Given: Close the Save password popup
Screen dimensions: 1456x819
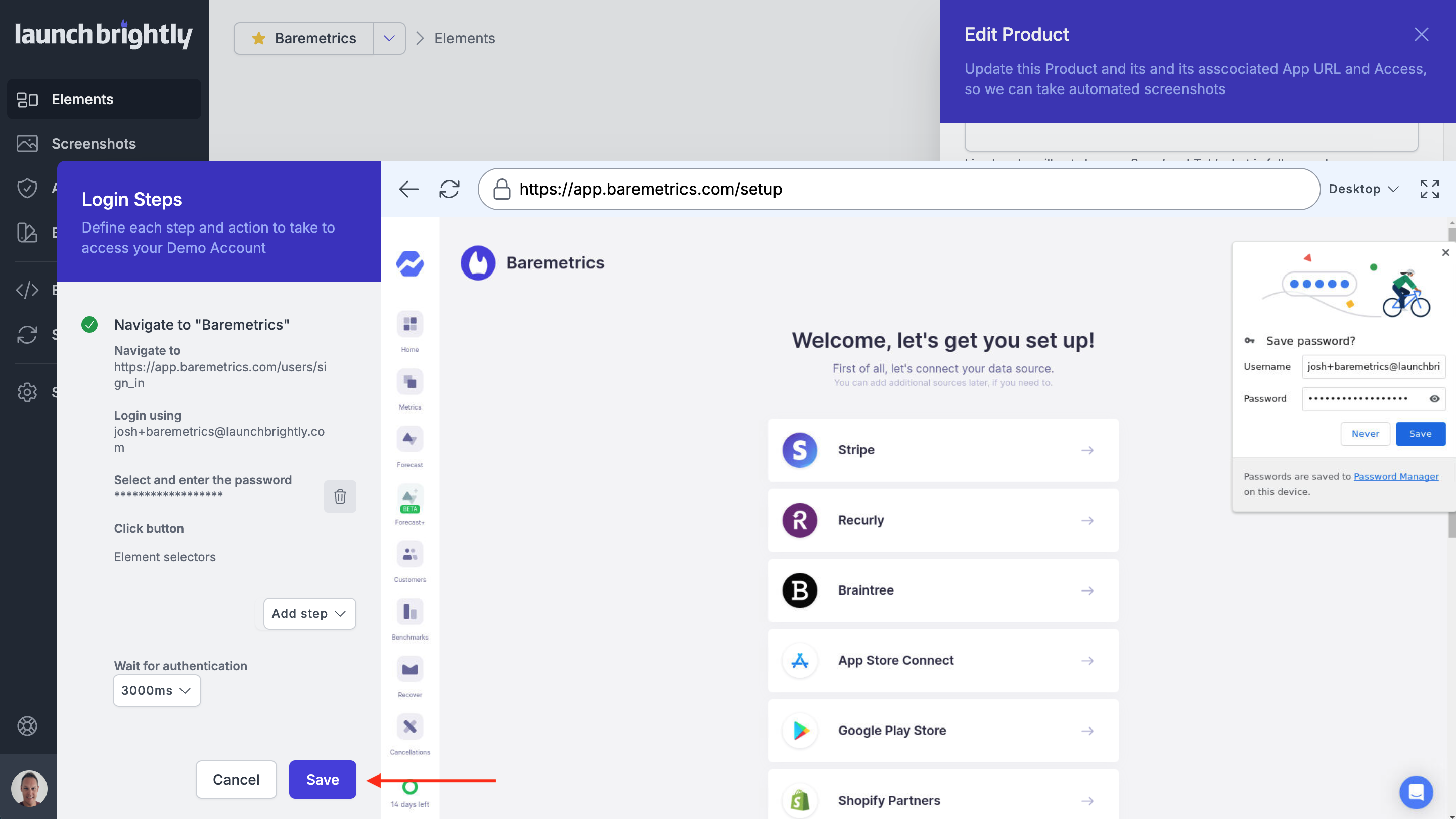Looking at the screenshot, I should [x=1445, y=253].
